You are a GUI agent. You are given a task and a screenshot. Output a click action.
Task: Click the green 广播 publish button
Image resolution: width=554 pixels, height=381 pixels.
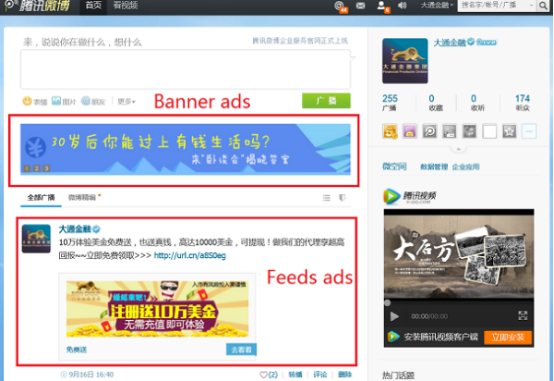coord(326,101)
